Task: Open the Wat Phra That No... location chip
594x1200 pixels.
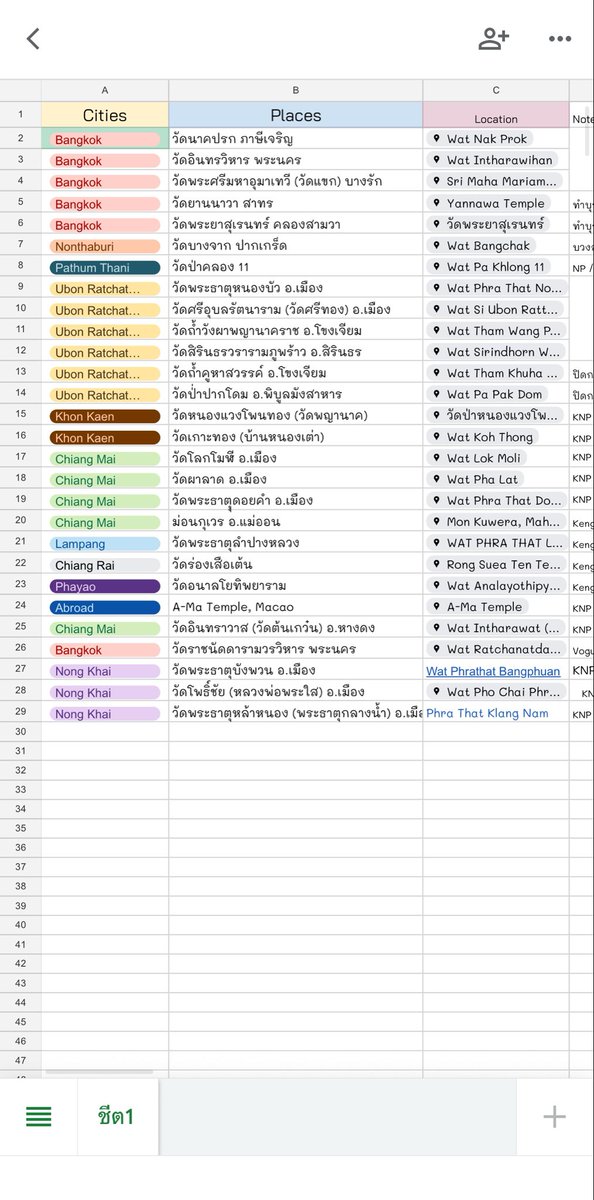Action: tap(495, 288)
